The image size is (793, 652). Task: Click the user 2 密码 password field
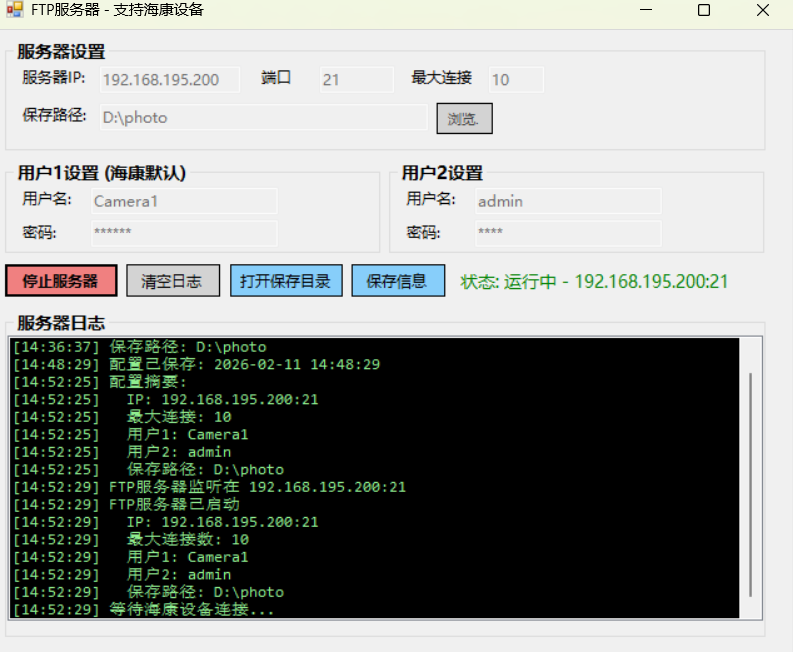(567, 233)
